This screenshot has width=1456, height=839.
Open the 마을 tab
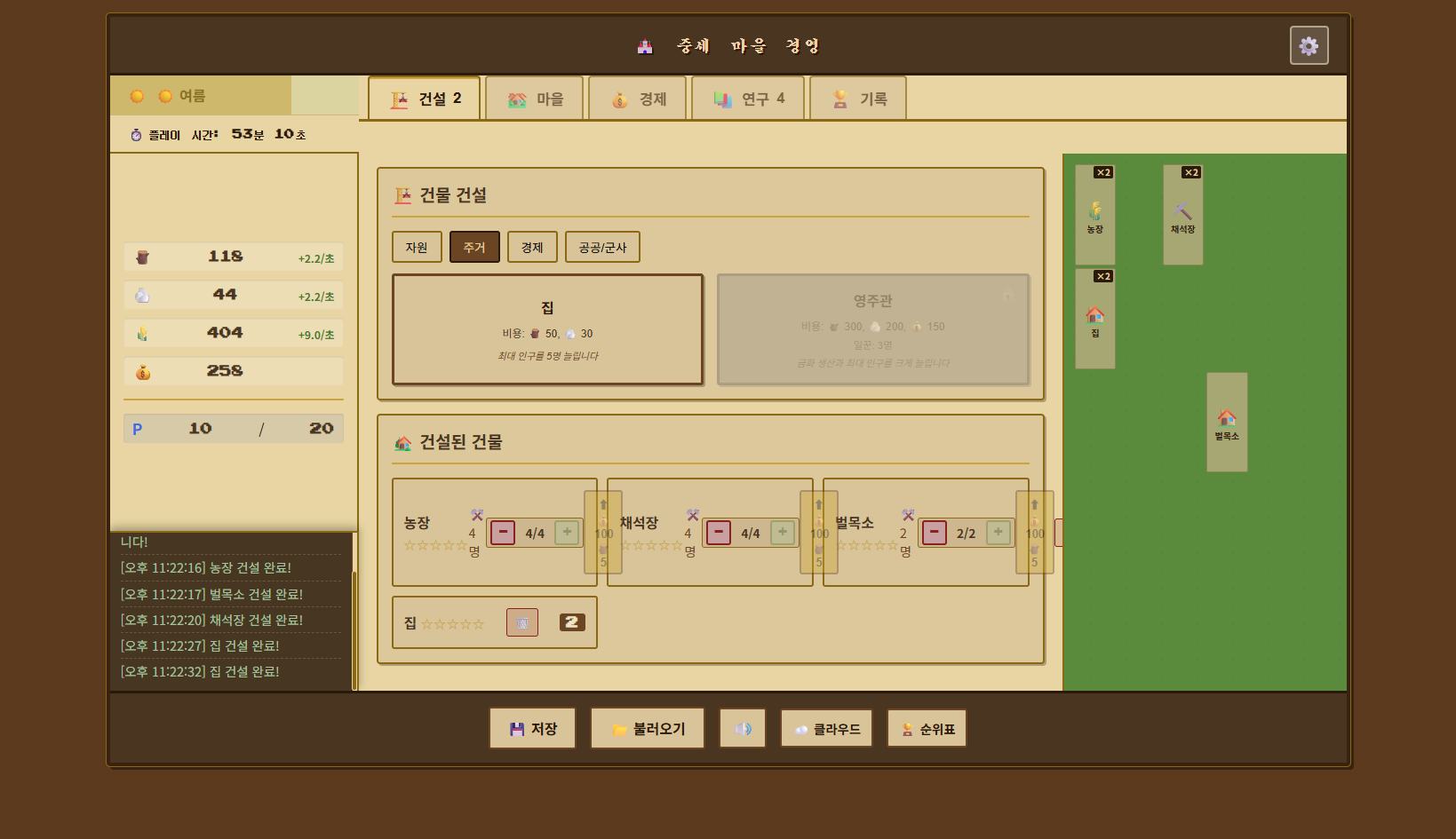(535, 99)
